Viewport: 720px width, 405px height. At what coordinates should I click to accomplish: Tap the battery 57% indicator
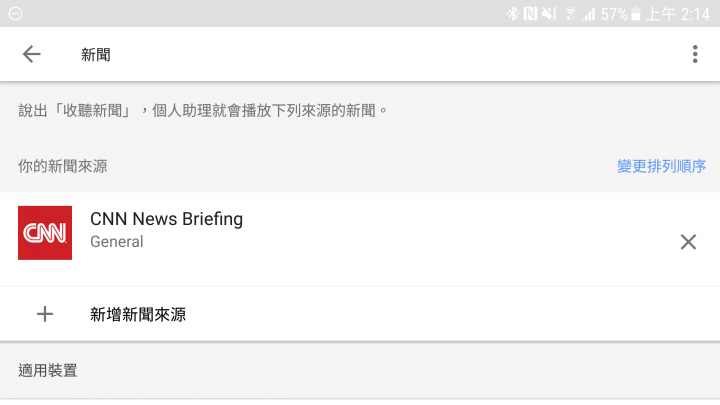[x=620, y=14]
